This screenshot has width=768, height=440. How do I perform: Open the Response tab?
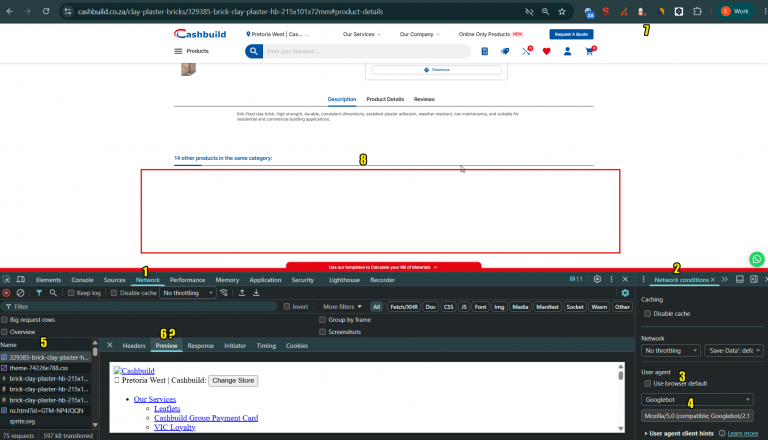pyautogui.click(x=200, y=345)
